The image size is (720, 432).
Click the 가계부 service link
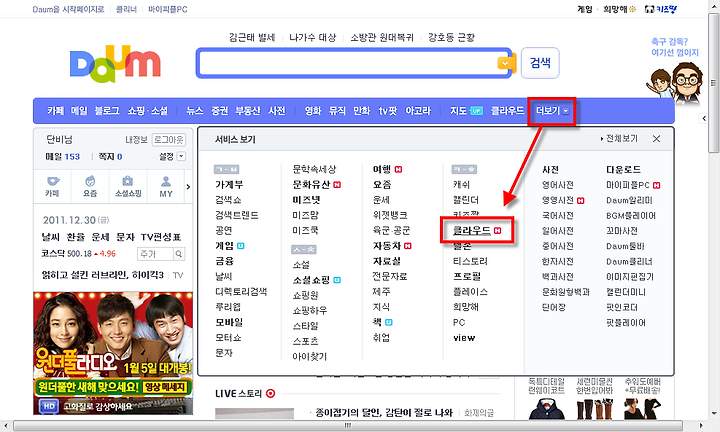click(229, 185)
